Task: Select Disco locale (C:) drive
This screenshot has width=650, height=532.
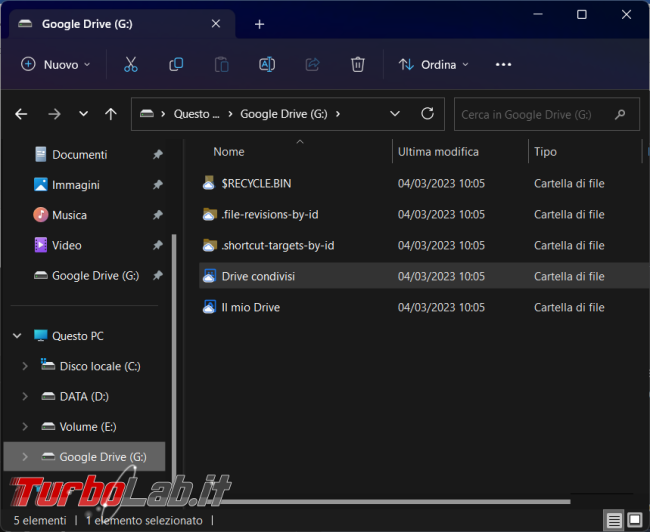Action: click(x=100, y=366)
